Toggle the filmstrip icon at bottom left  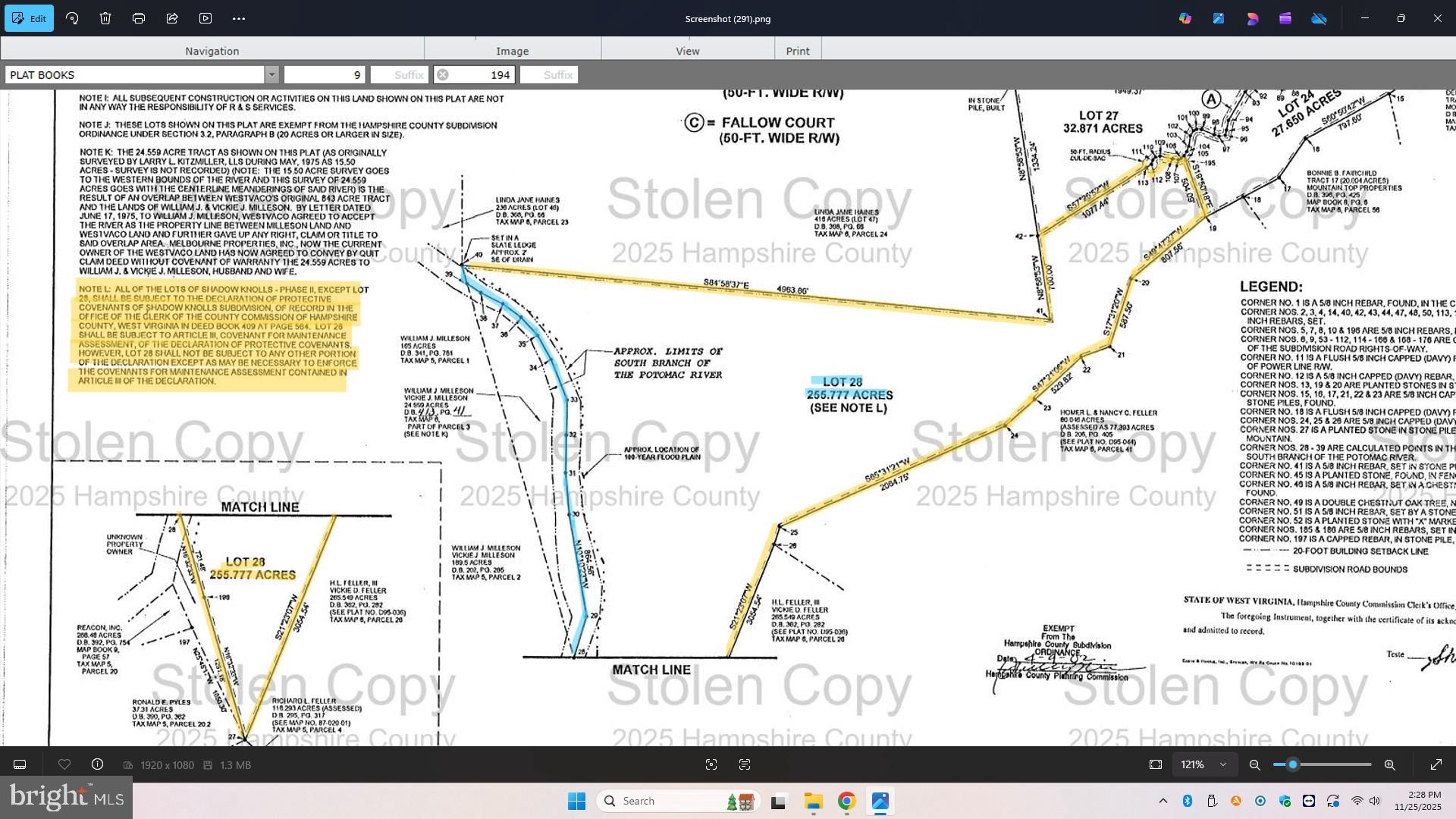coord(20,764)
